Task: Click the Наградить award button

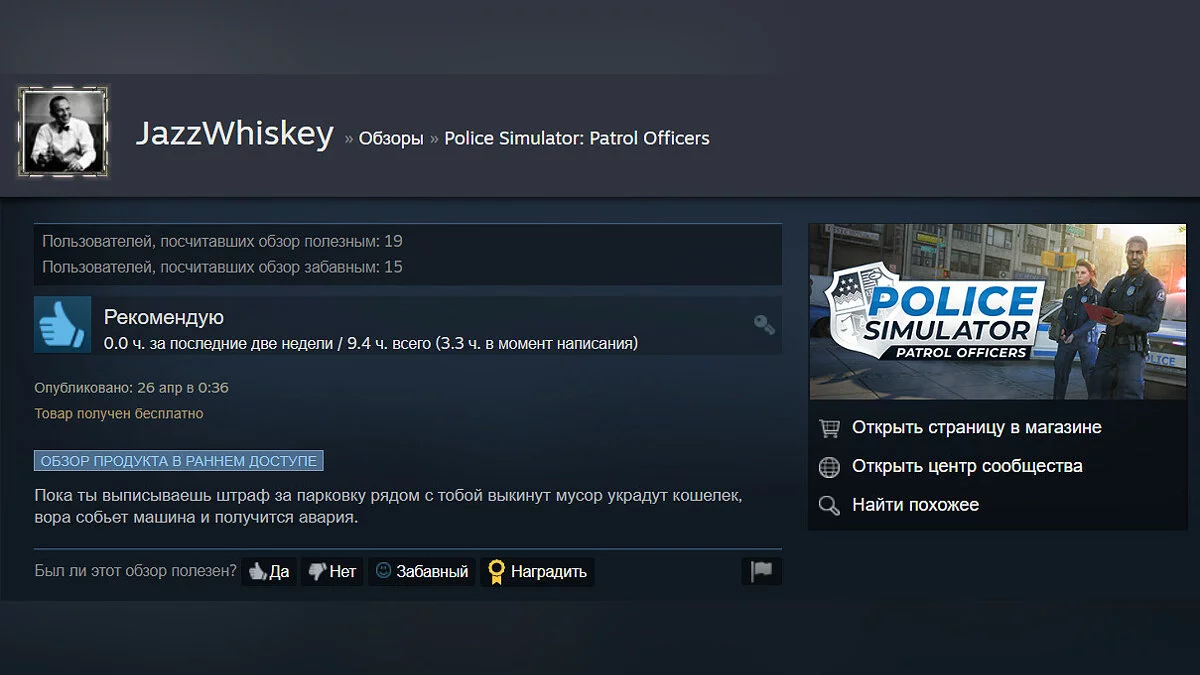Action: [x=537, y=572]
